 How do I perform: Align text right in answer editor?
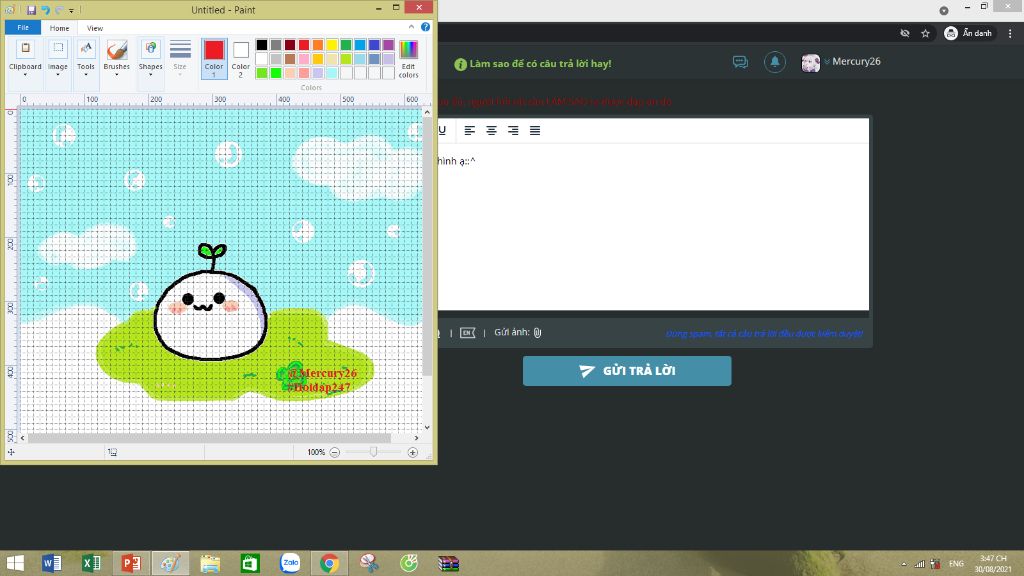(x=513, y=130)
